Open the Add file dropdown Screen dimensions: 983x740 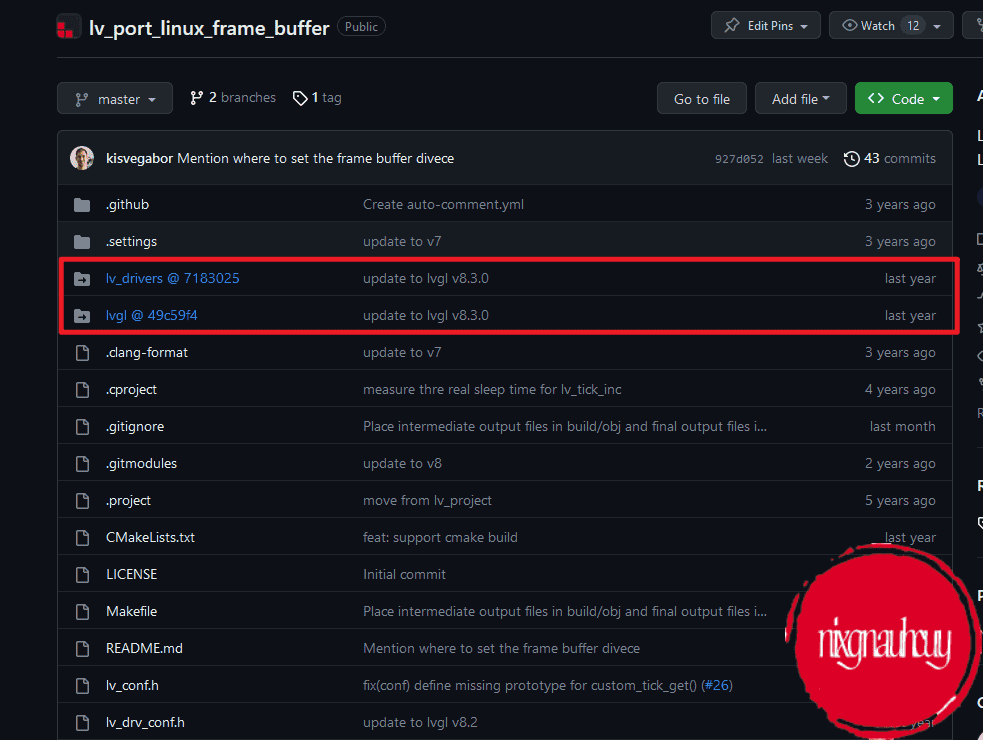[x=801, y=98]
